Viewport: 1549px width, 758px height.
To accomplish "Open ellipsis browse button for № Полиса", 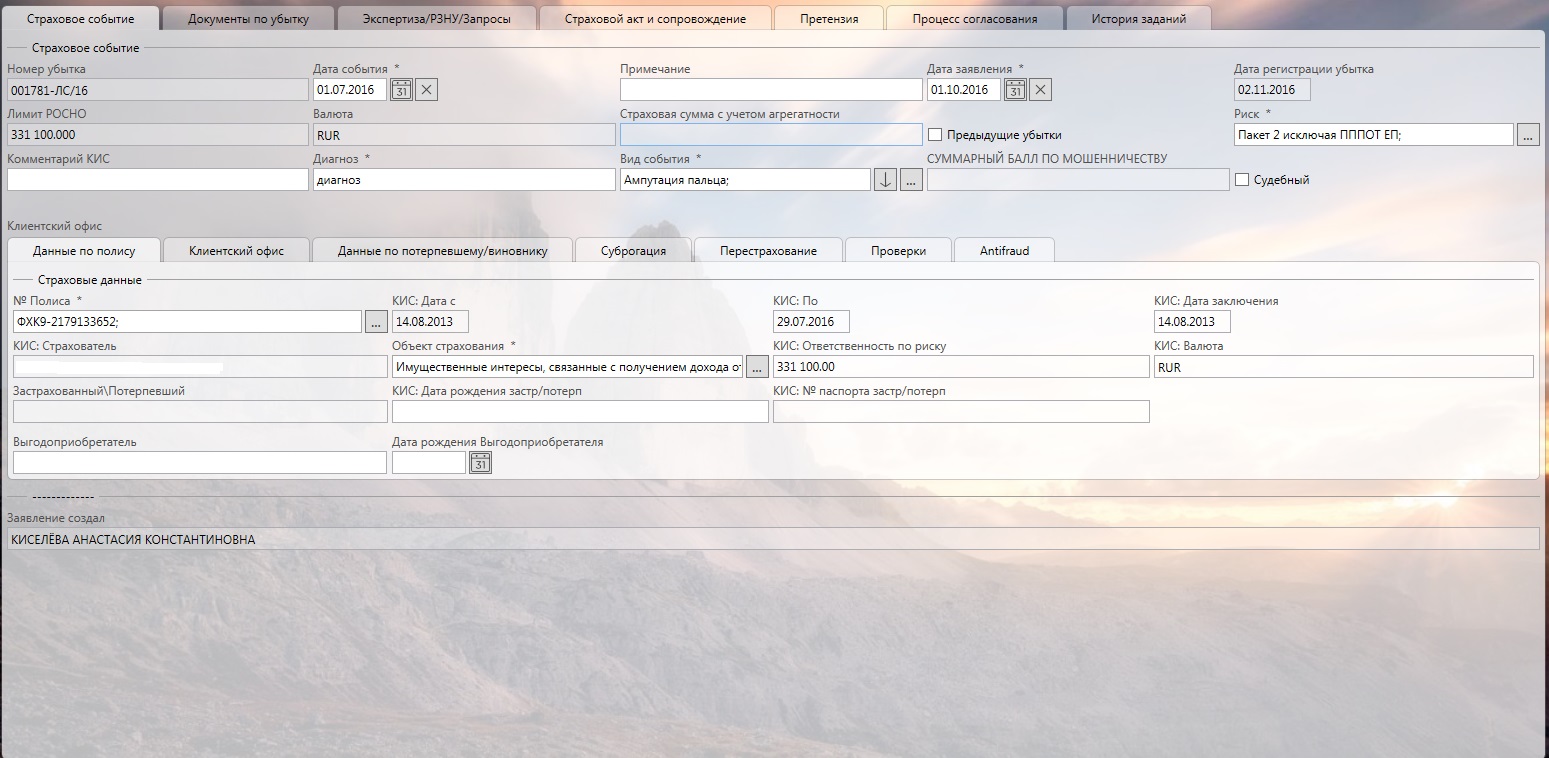I will tap(375, 322).
